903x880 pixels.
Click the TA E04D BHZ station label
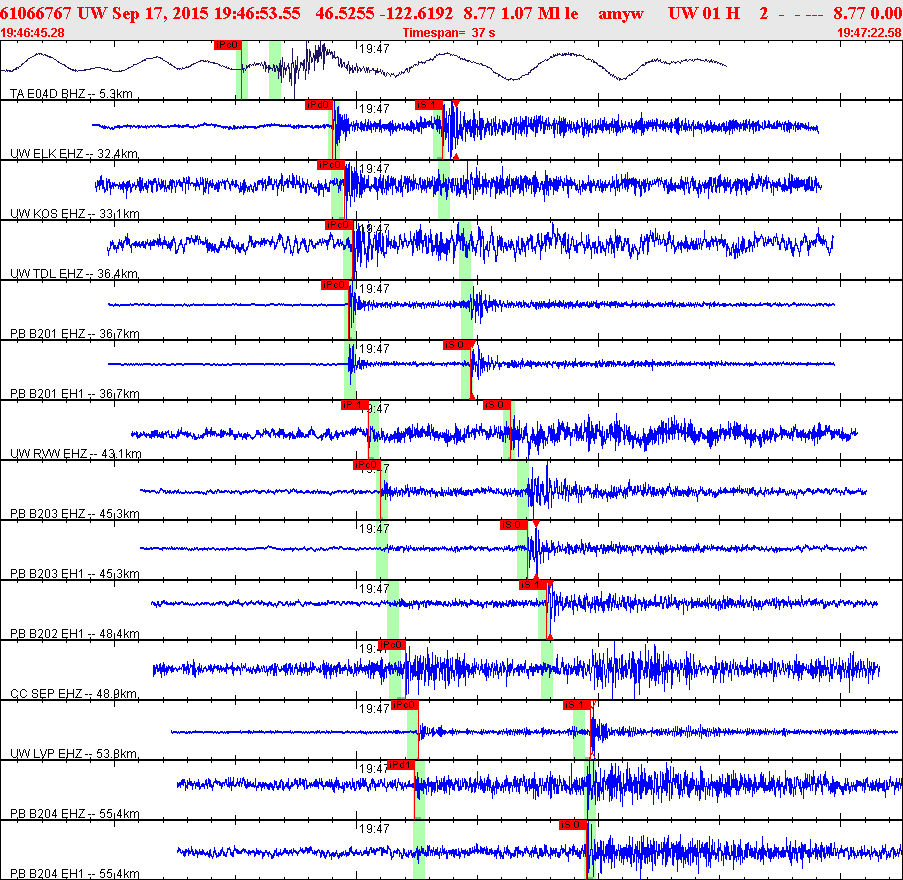click(71, 93)
